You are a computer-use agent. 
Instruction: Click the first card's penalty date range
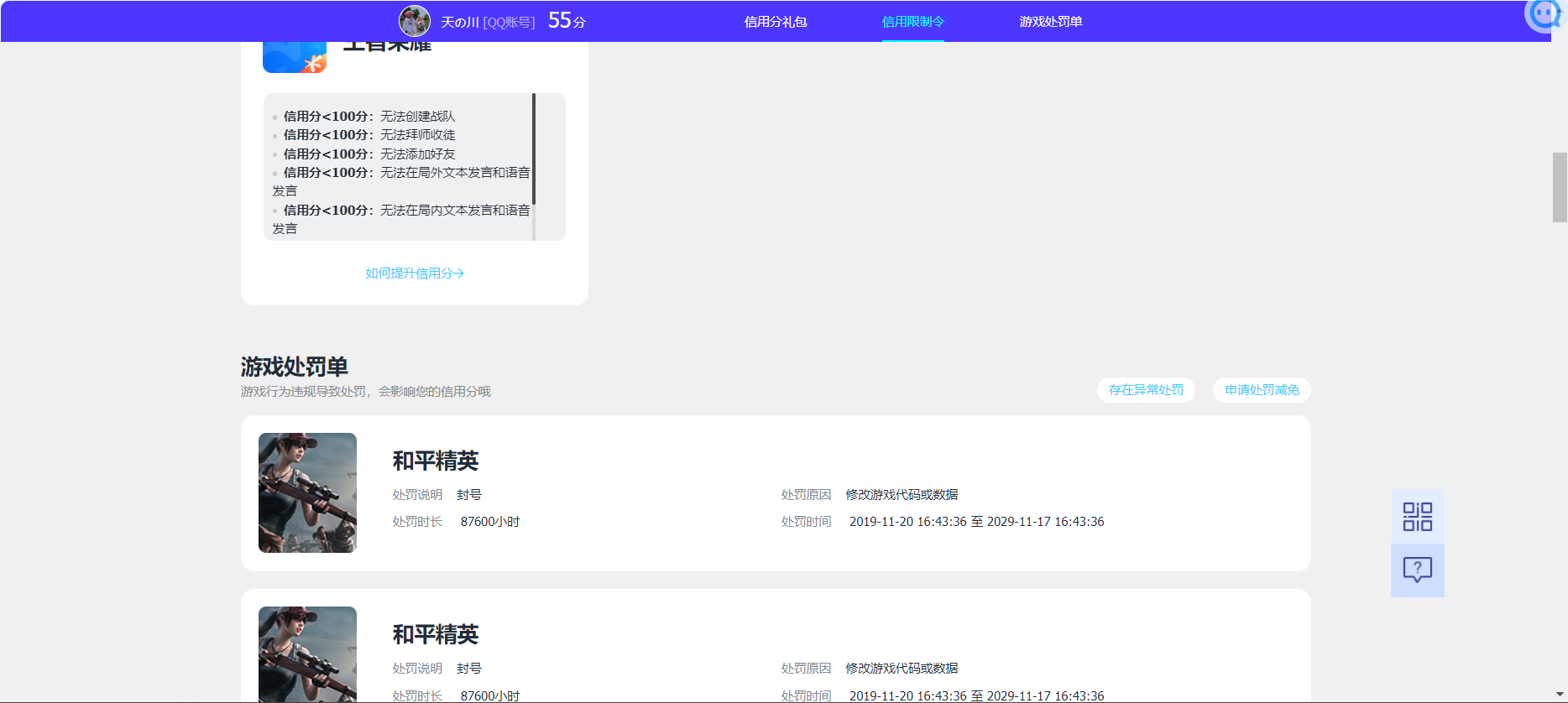point(977,522)
